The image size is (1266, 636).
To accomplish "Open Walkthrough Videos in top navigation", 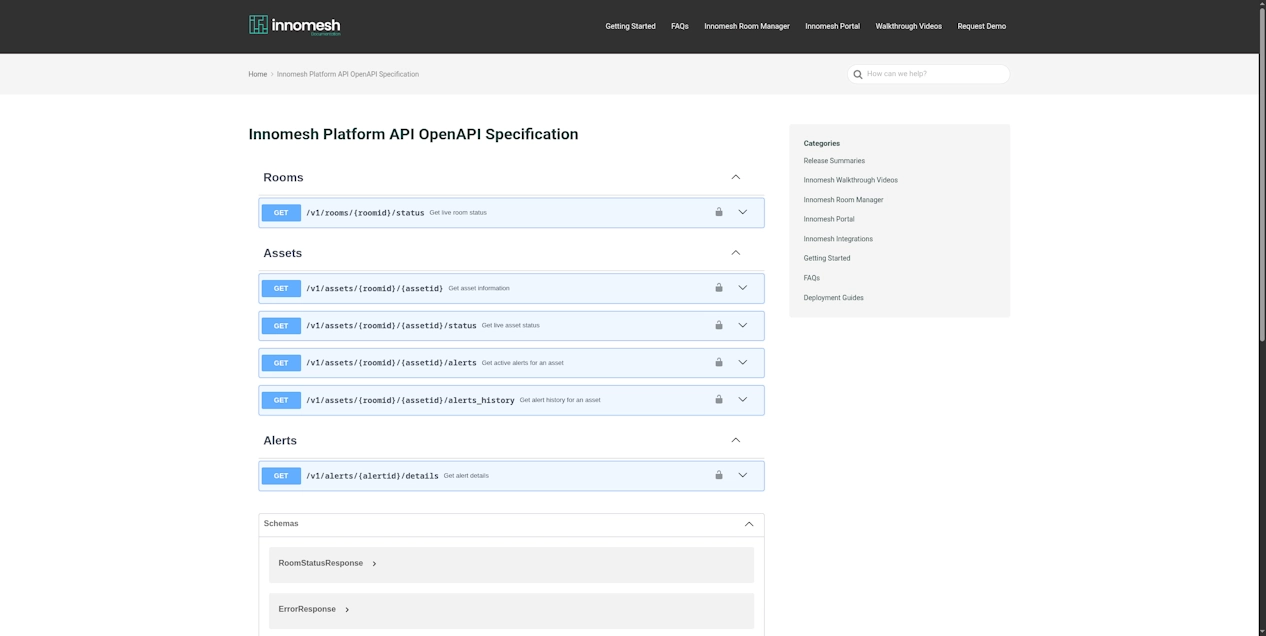I will 908,26.
